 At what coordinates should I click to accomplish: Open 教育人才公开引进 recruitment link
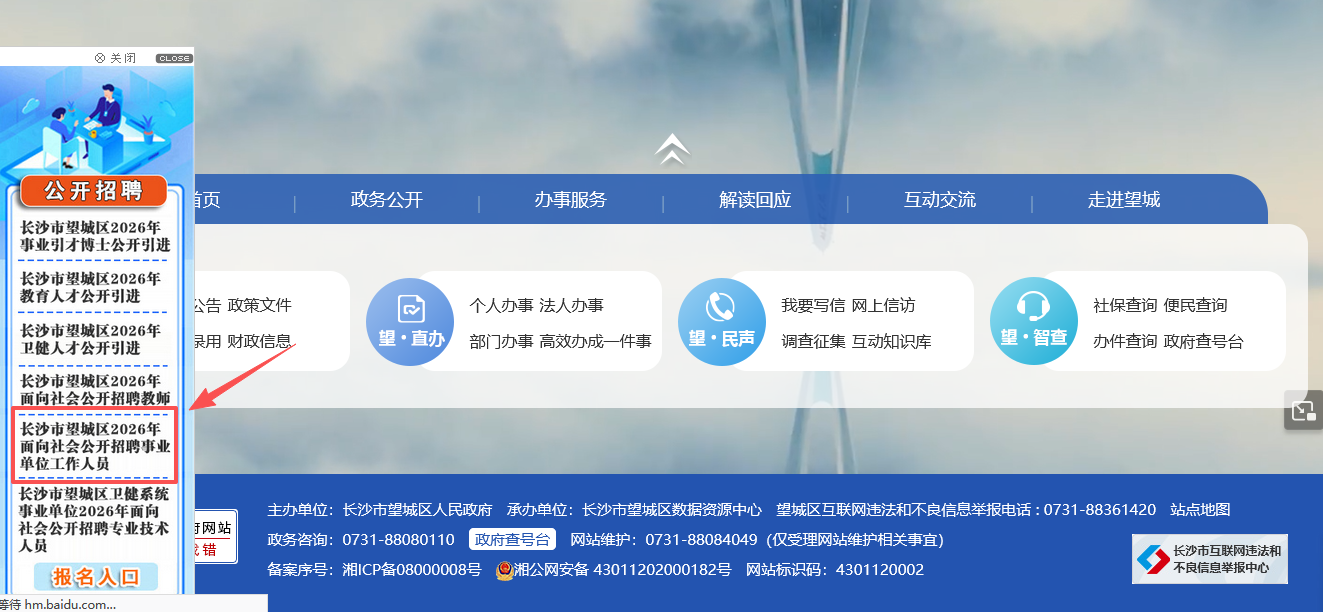click(91, 287)
